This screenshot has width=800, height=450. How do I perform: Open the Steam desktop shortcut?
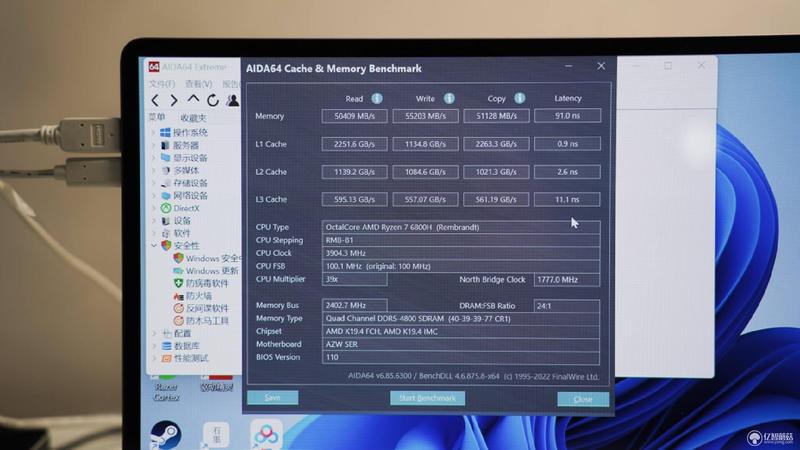pyautogui.click(x=166, y=435)
